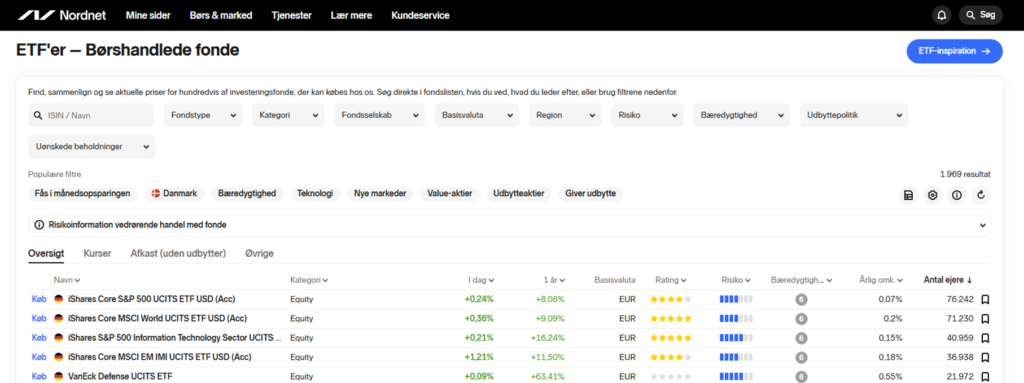
Task: Open the Kategori filter dropdown
Action: pos(288,115)
